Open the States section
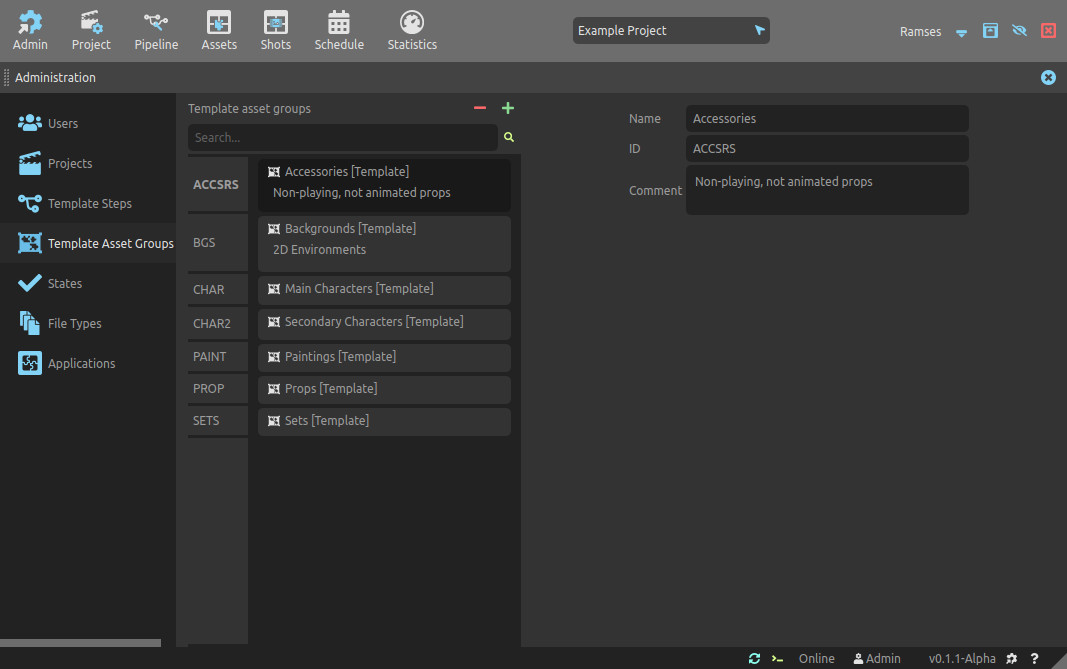The width and height of the screenshot is (1067, 669). coord(88,283)
